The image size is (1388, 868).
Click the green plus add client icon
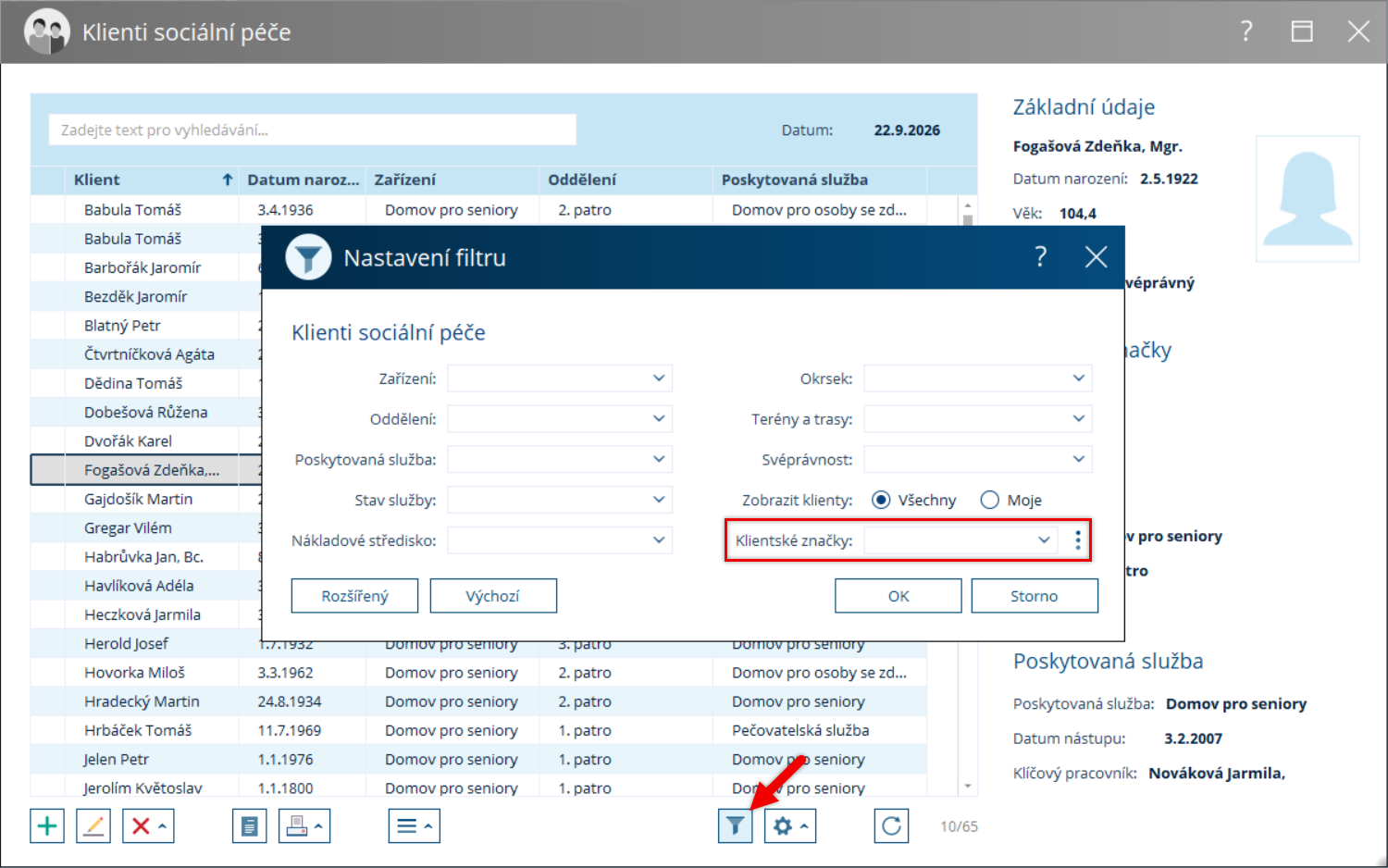click(47, 825)
